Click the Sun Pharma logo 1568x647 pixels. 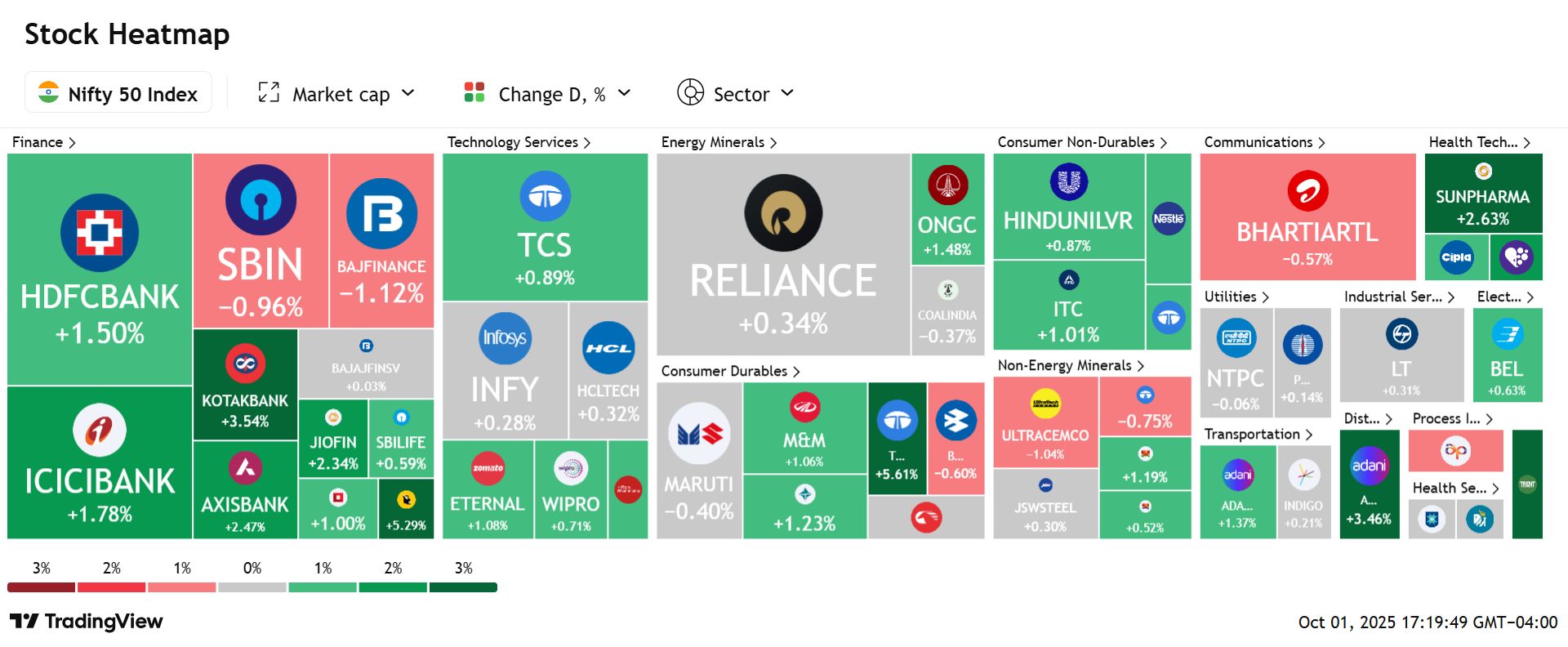point(1483,171)
